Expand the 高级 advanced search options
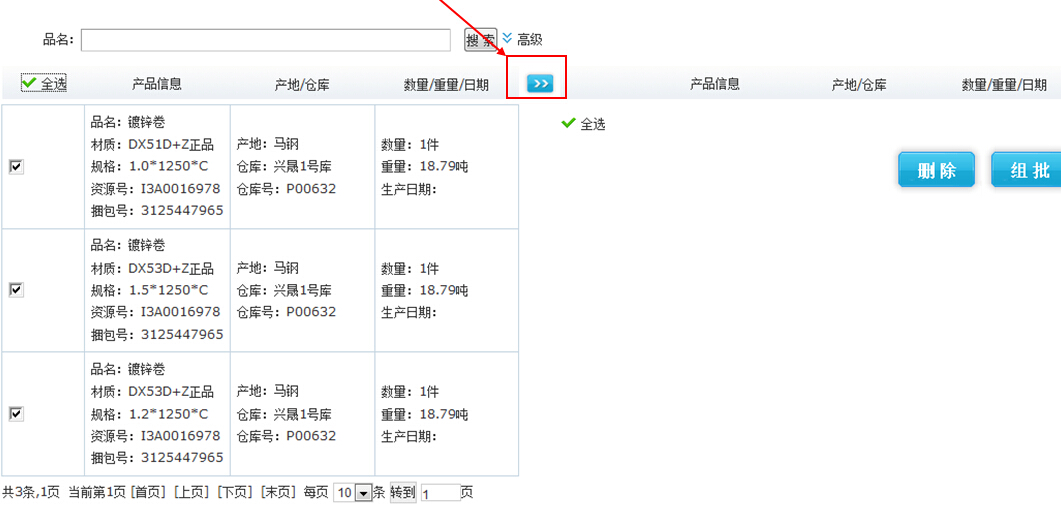Screen dimensions: 1061x507 pyautogui.click(x=522, y=39)
